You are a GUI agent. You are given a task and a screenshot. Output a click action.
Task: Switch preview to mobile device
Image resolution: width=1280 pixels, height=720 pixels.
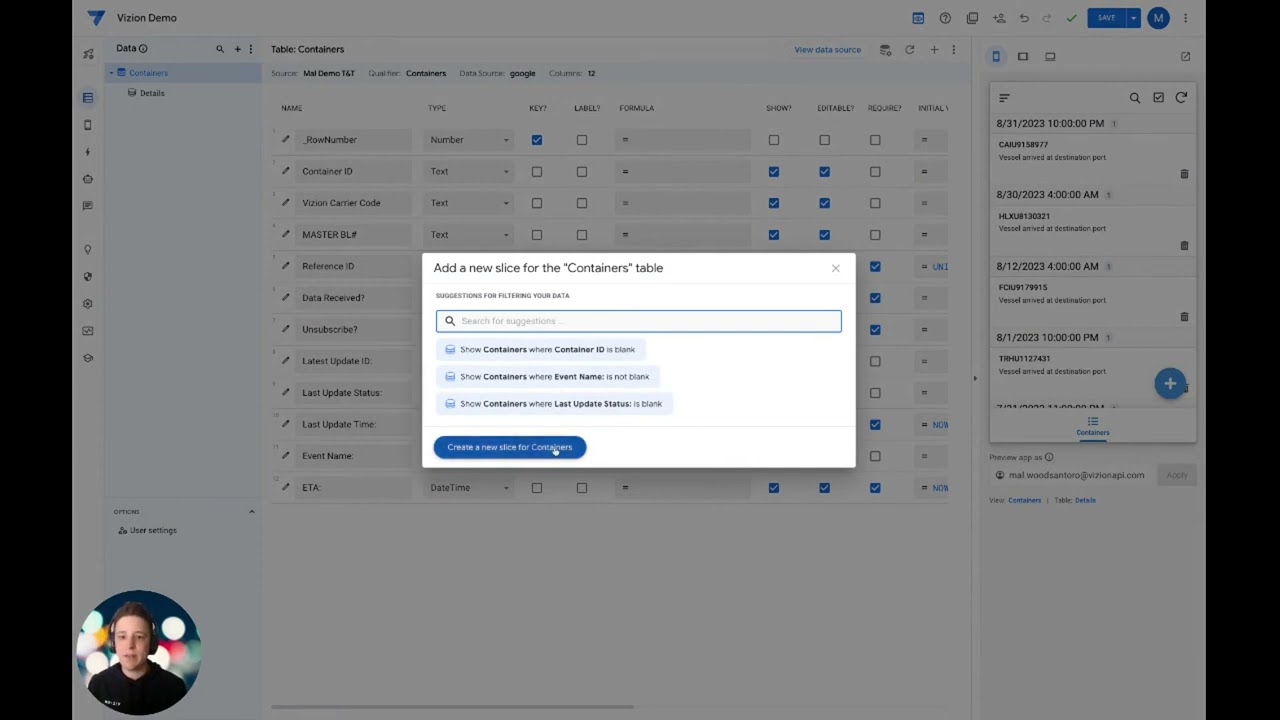[x=996, y=57]
